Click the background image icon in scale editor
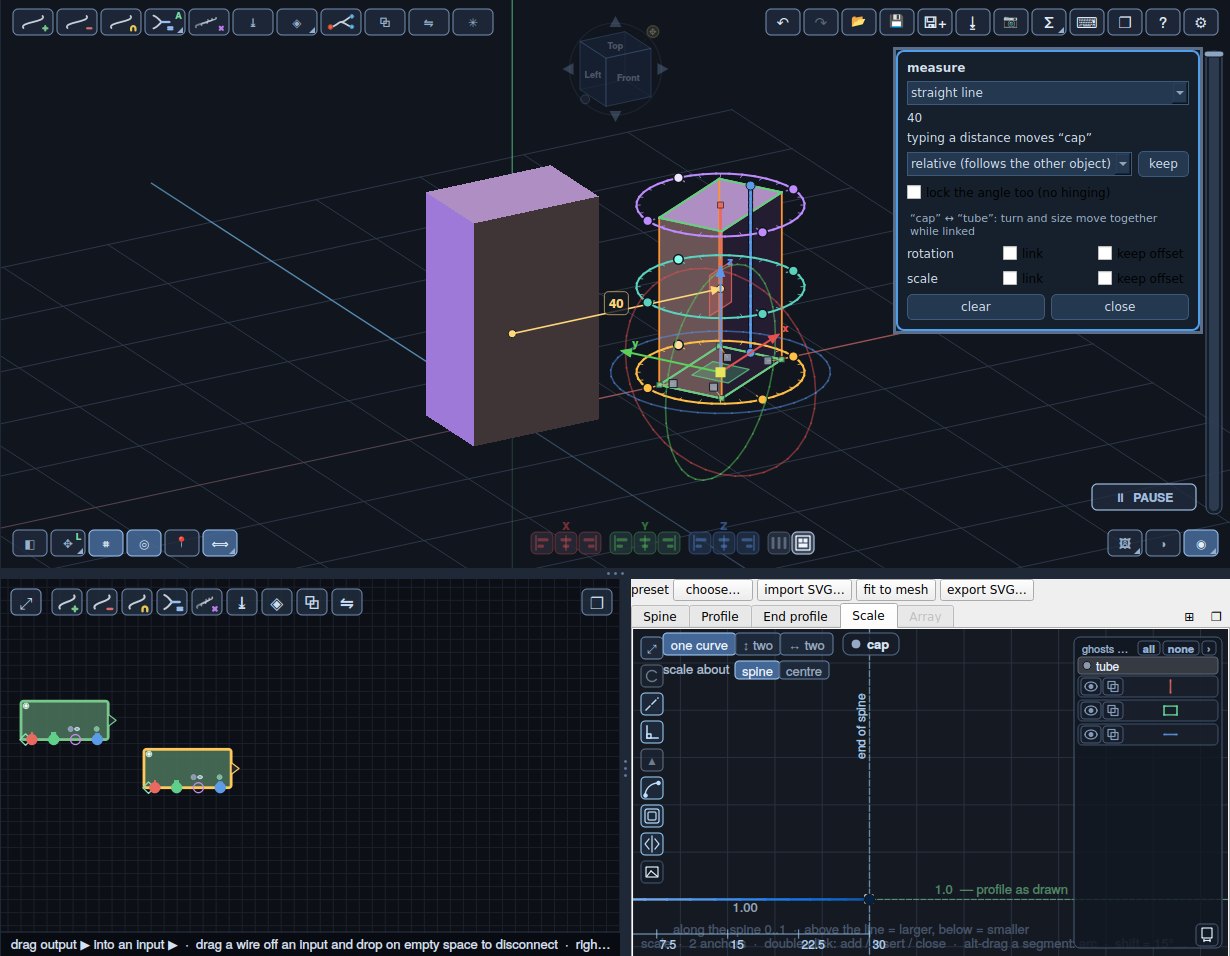1230x956 pixels. click(652, 872)
